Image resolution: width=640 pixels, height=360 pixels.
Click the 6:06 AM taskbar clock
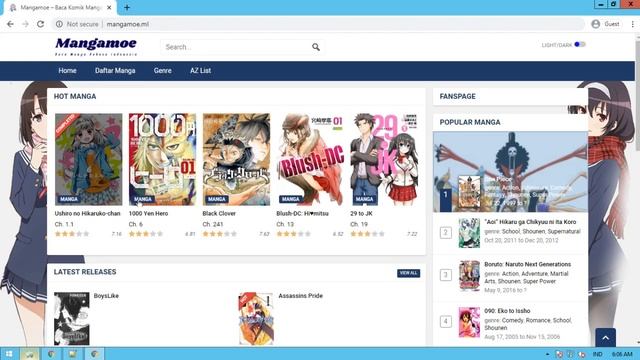(622, 354)
